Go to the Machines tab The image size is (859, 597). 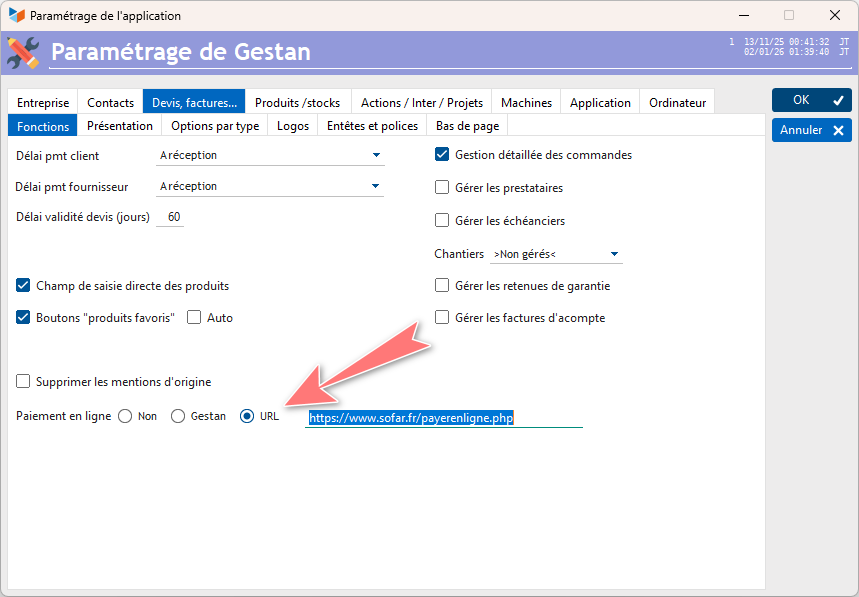tap(526, 102)
